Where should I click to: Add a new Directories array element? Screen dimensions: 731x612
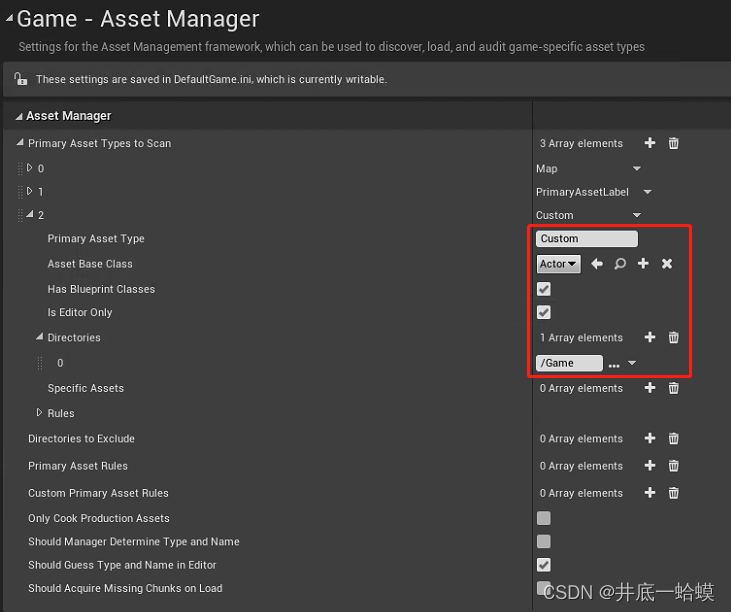point(650,337)
